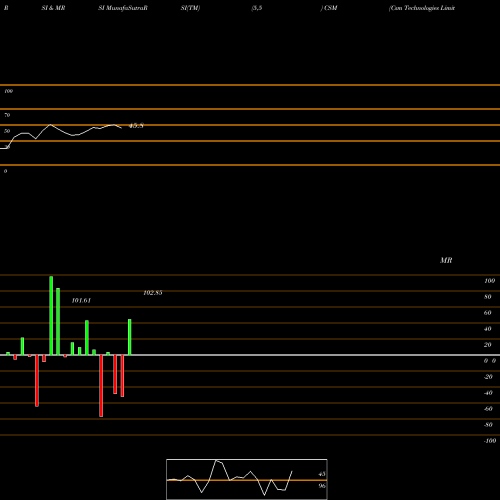This screenshot has height=500, width=500.
Task: Click the 102.85 price label
Action: [x=153, y=293]
